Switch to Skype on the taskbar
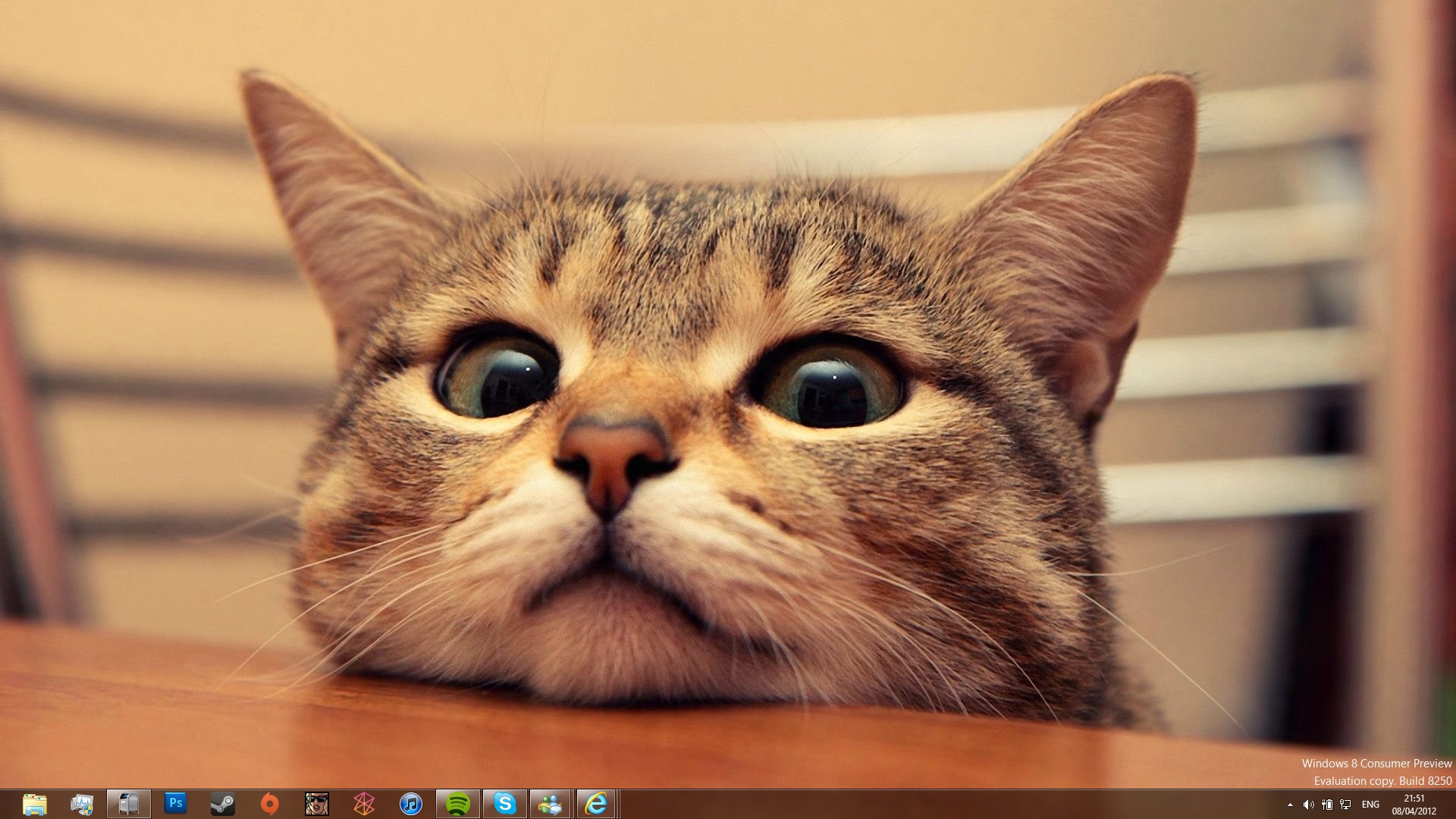The height and width of the screenshot is (819, 1456). tap(505, 804)
